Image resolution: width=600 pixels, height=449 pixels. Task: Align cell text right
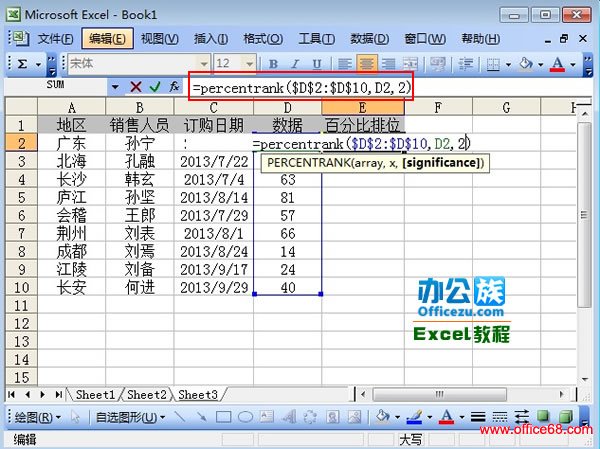[x=388, y=64]
